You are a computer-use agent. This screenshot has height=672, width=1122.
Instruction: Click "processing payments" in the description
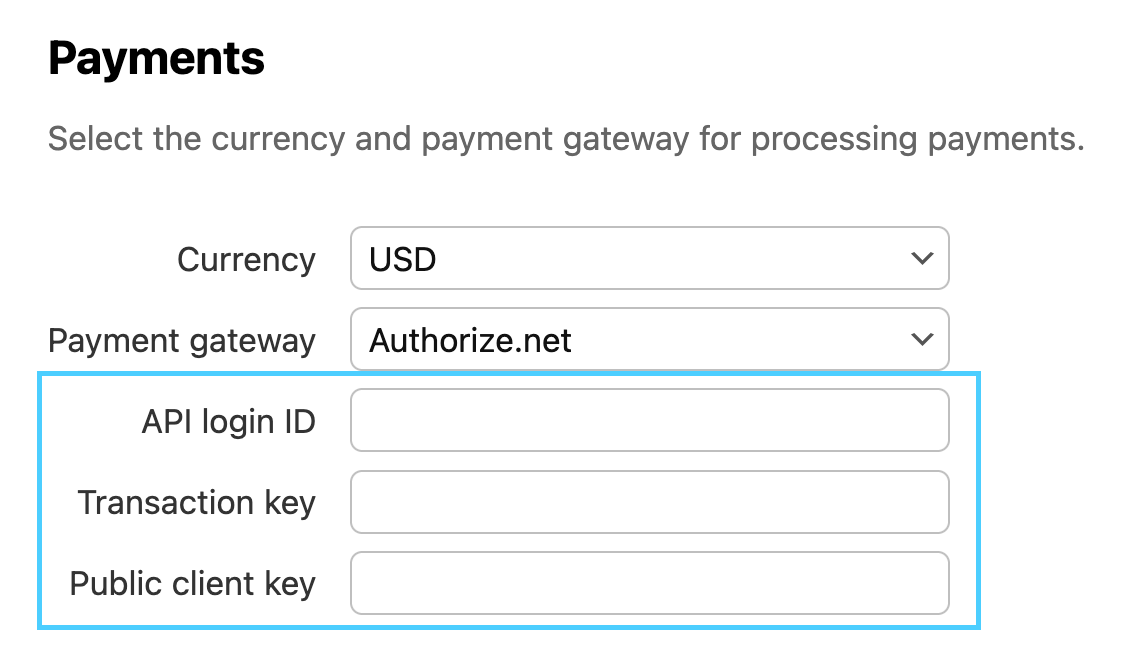(917, 139)
